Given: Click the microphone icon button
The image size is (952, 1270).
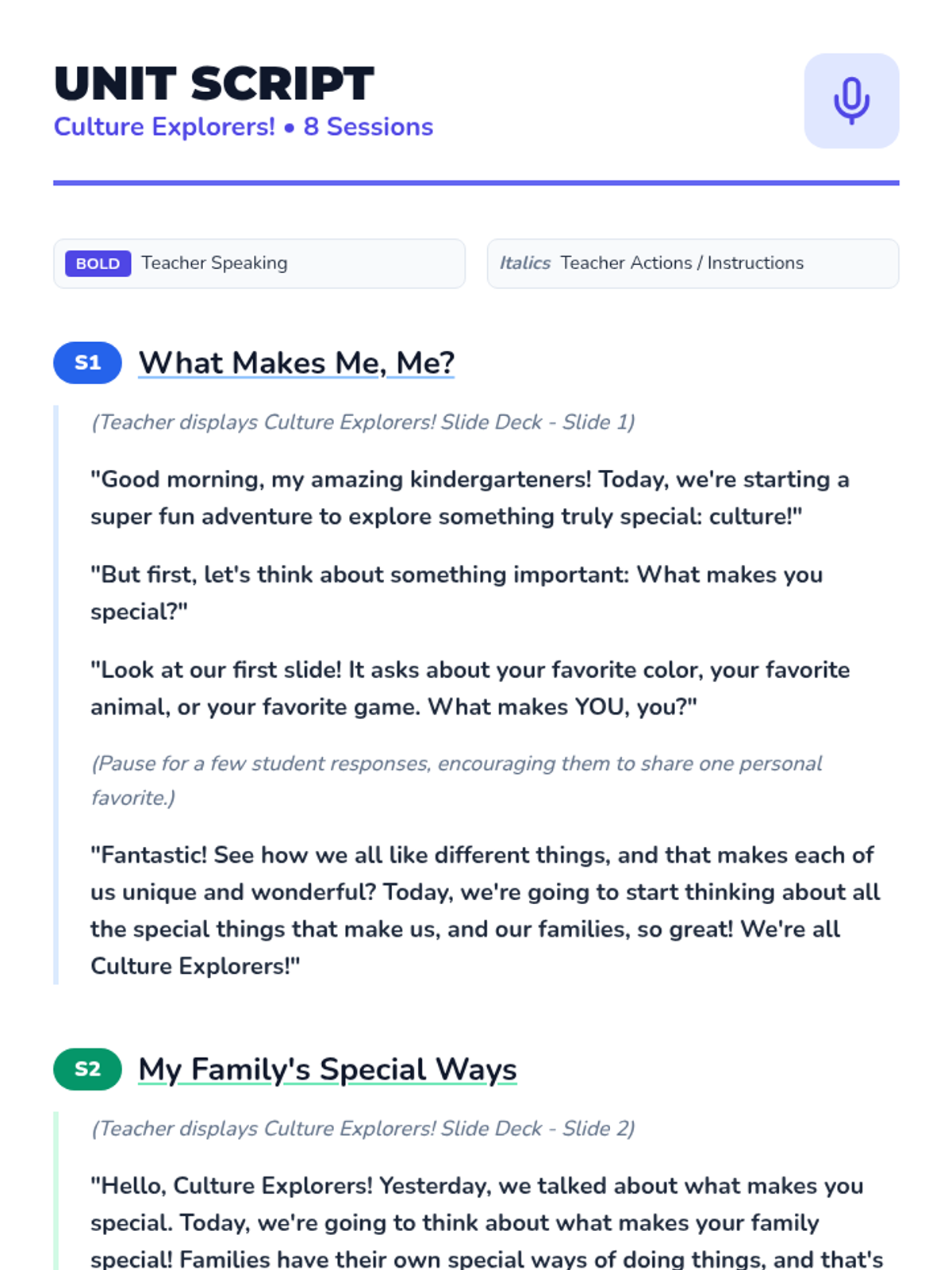Looking at the screenshot, I should (x=851, y=101).
